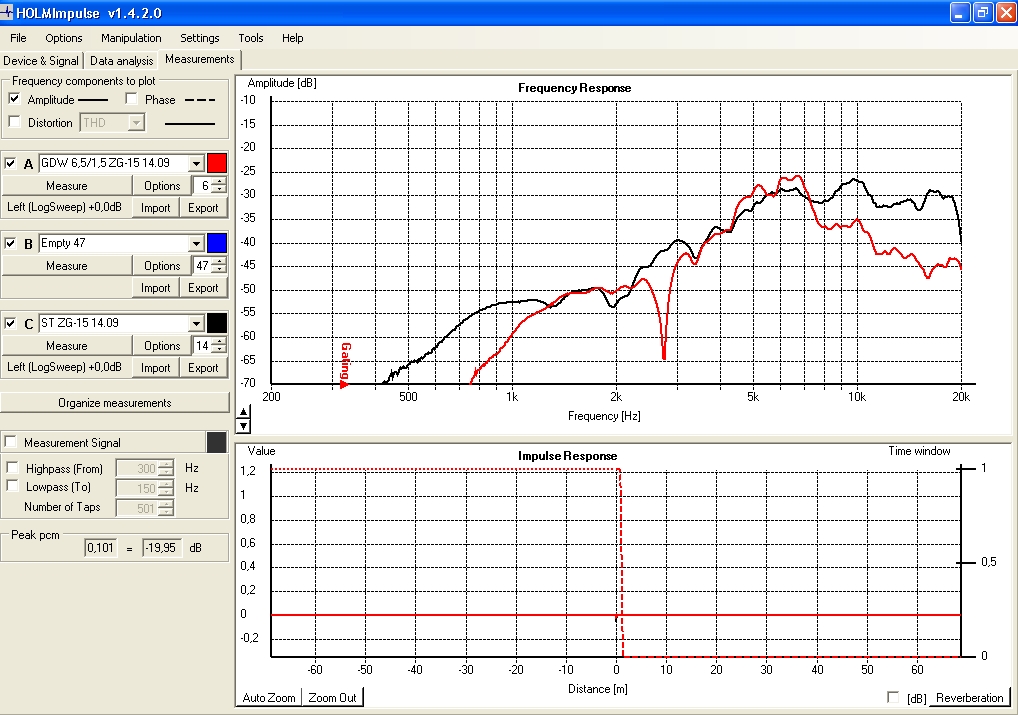This screenshot has height=715, width=1018.
Task: Open the Help menu
Action: point(292,38)
